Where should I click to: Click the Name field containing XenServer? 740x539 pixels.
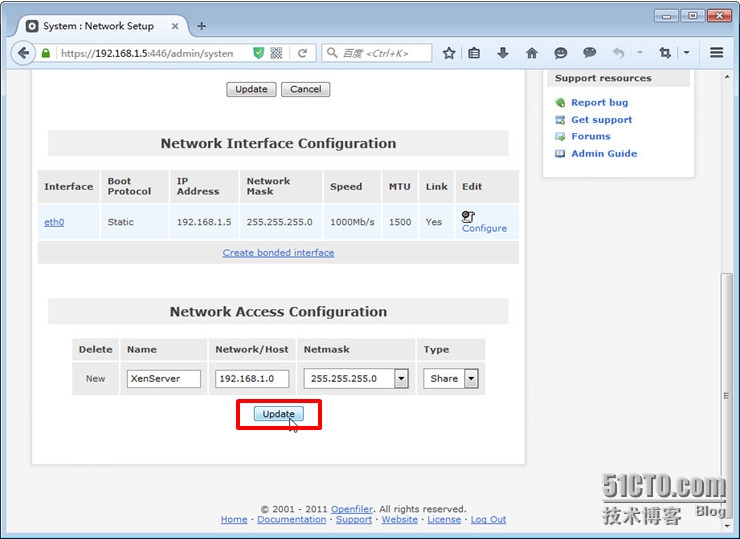pos(163,379)
